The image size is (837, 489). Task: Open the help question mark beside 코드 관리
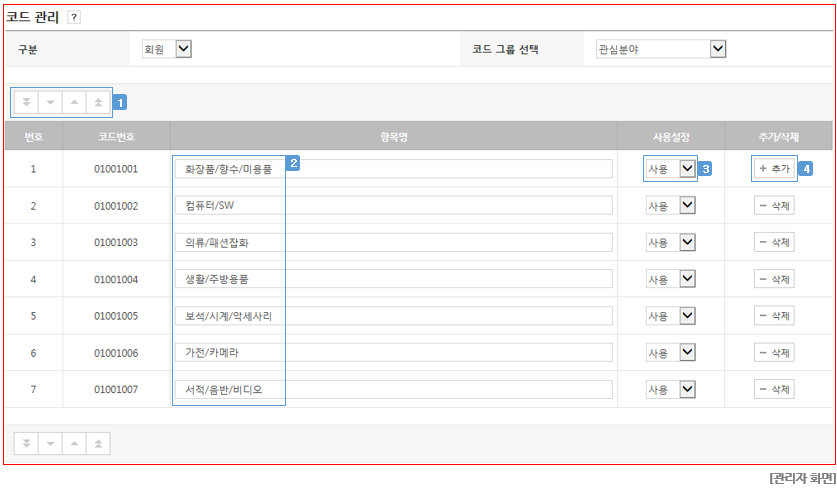coord(74,18)
